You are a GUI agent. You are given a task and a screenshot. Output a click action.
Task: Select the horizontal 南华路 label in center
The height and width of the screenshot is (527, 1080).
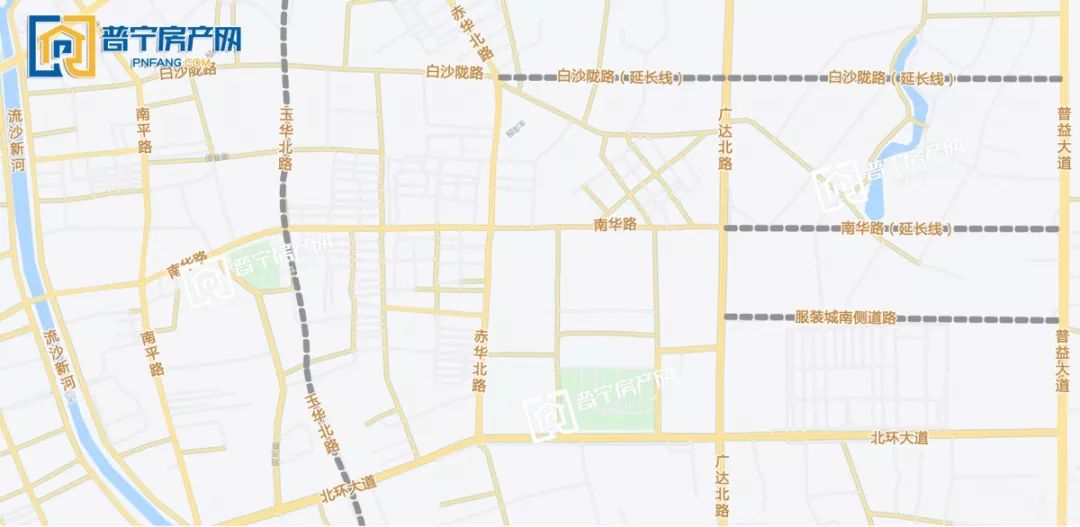coord(615,225)
